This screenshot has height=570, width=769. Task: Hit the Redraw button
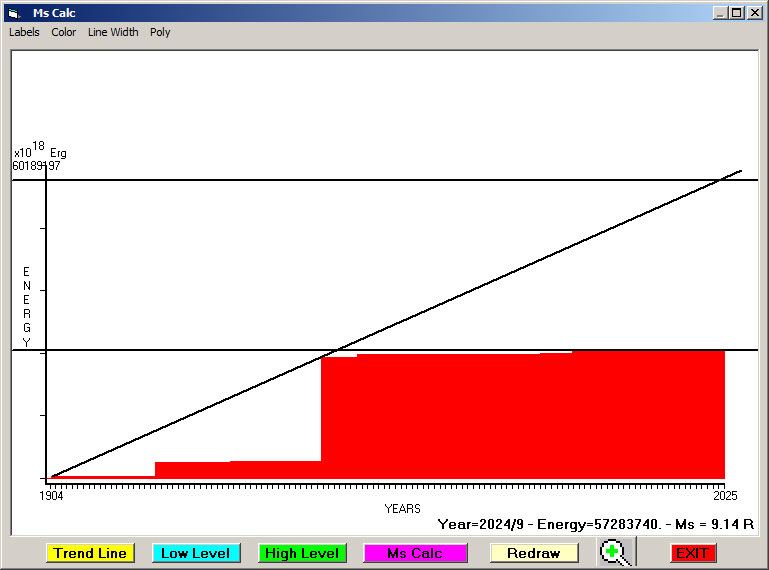click(x=533, y=553)
